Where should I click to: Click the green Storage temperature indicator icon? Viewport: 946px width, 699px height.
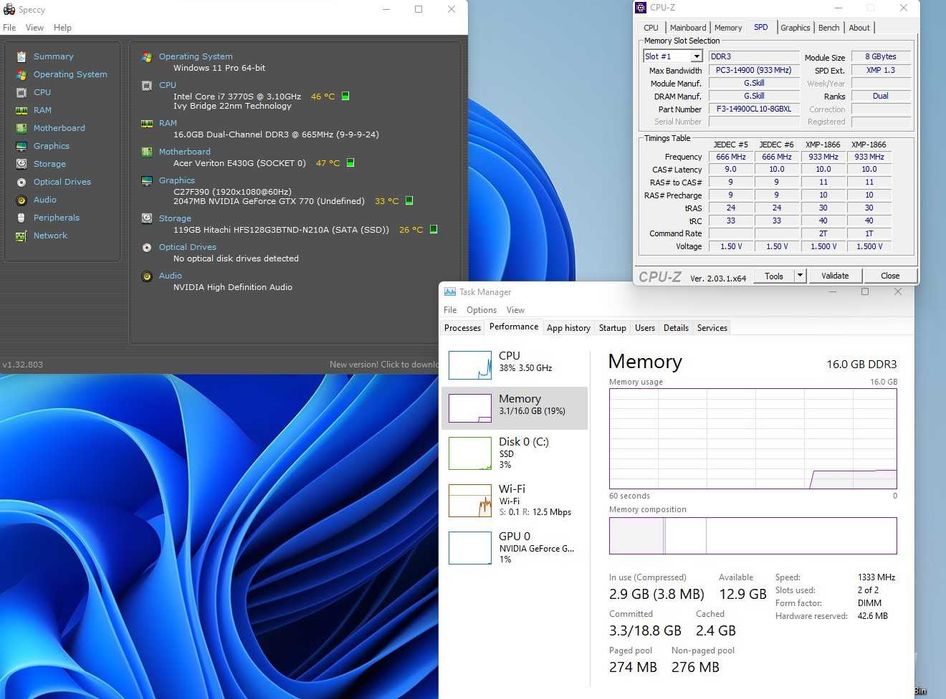click(433, 229)
